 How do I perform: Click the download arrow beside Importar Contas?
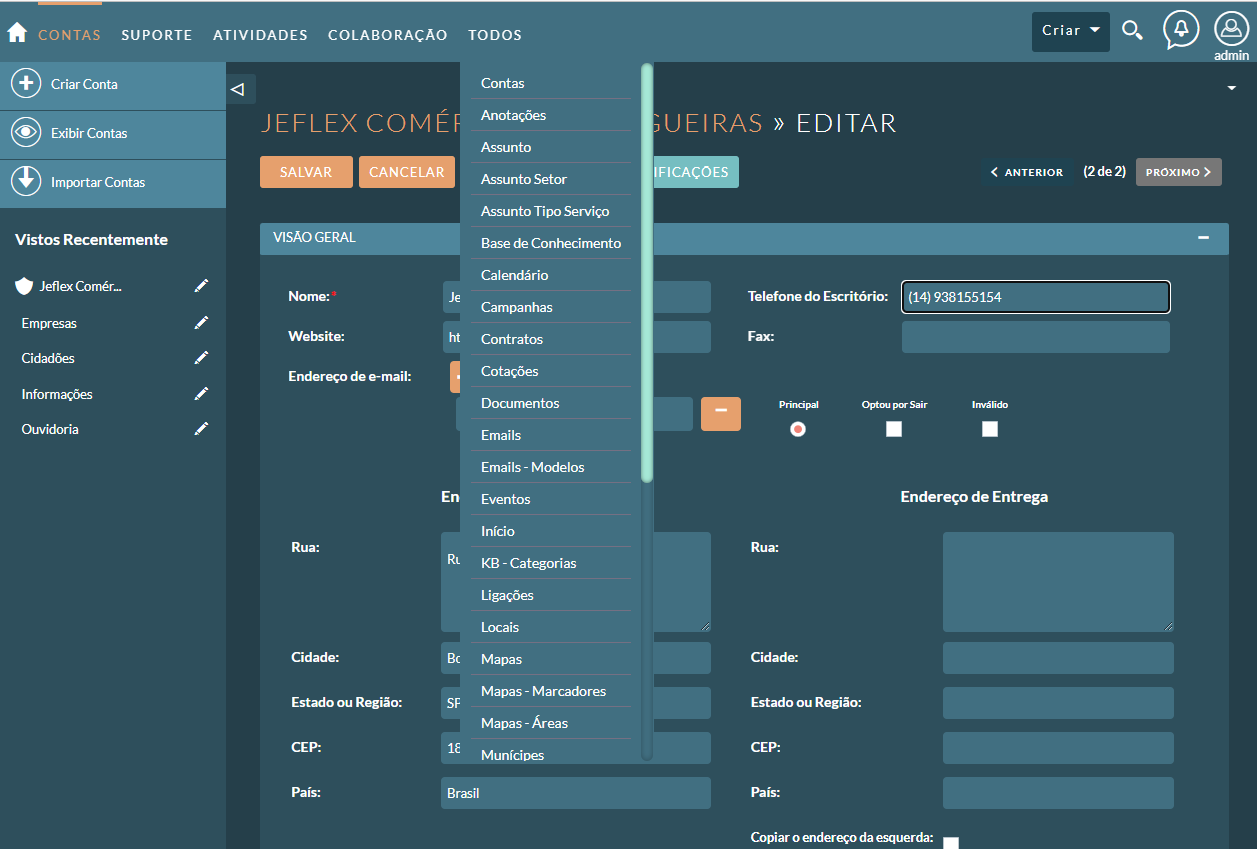click(26, 182)
